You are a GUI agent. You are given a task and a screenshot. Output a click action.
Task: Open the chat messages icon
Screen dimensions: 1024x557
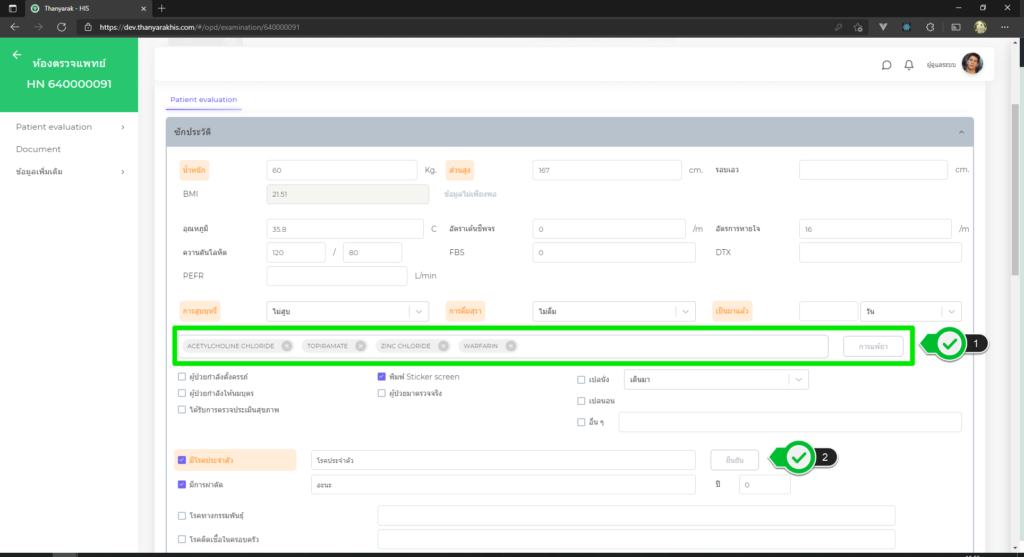pyautogui.click(x=886, y=65)
